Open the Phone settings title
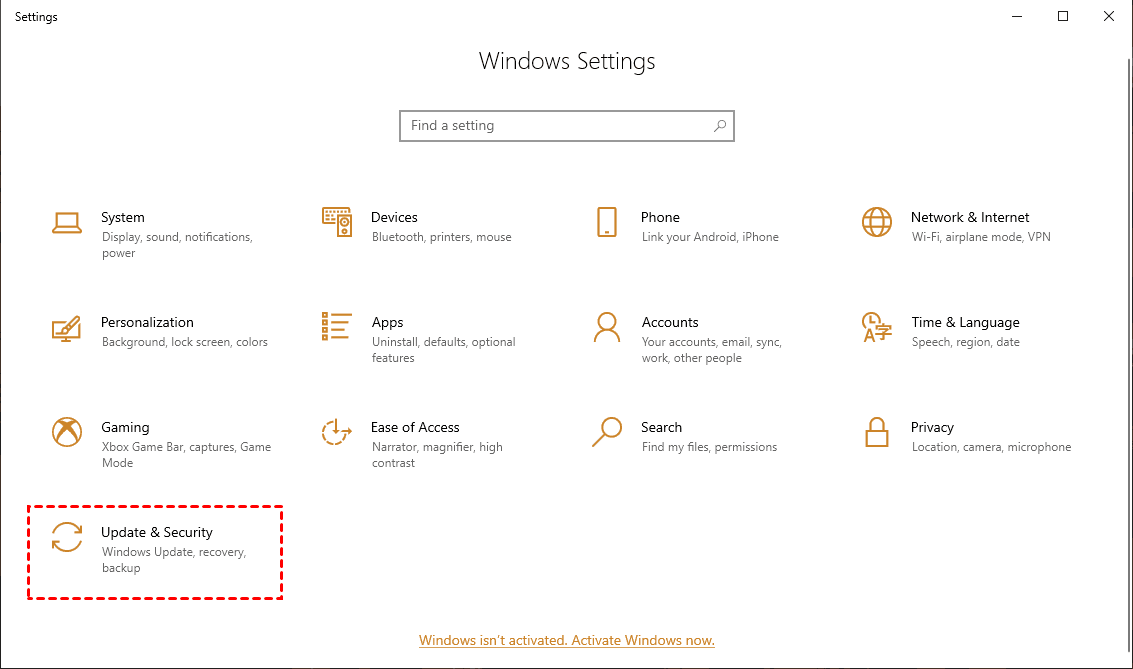Screen dimensions: 1133x669 660,217
